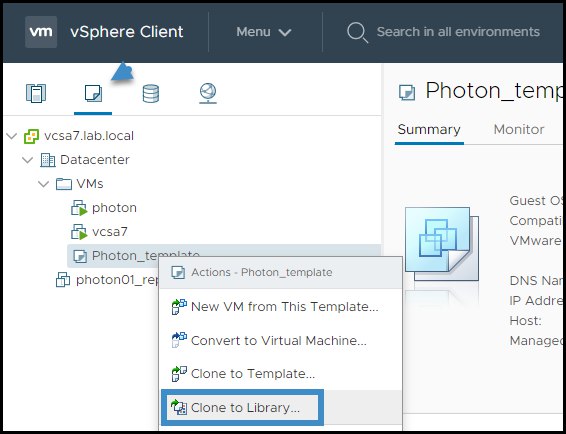This screenshot has width=566, height=434.
Task: Open the Menu dropdown
Action: tap(264, 32)
